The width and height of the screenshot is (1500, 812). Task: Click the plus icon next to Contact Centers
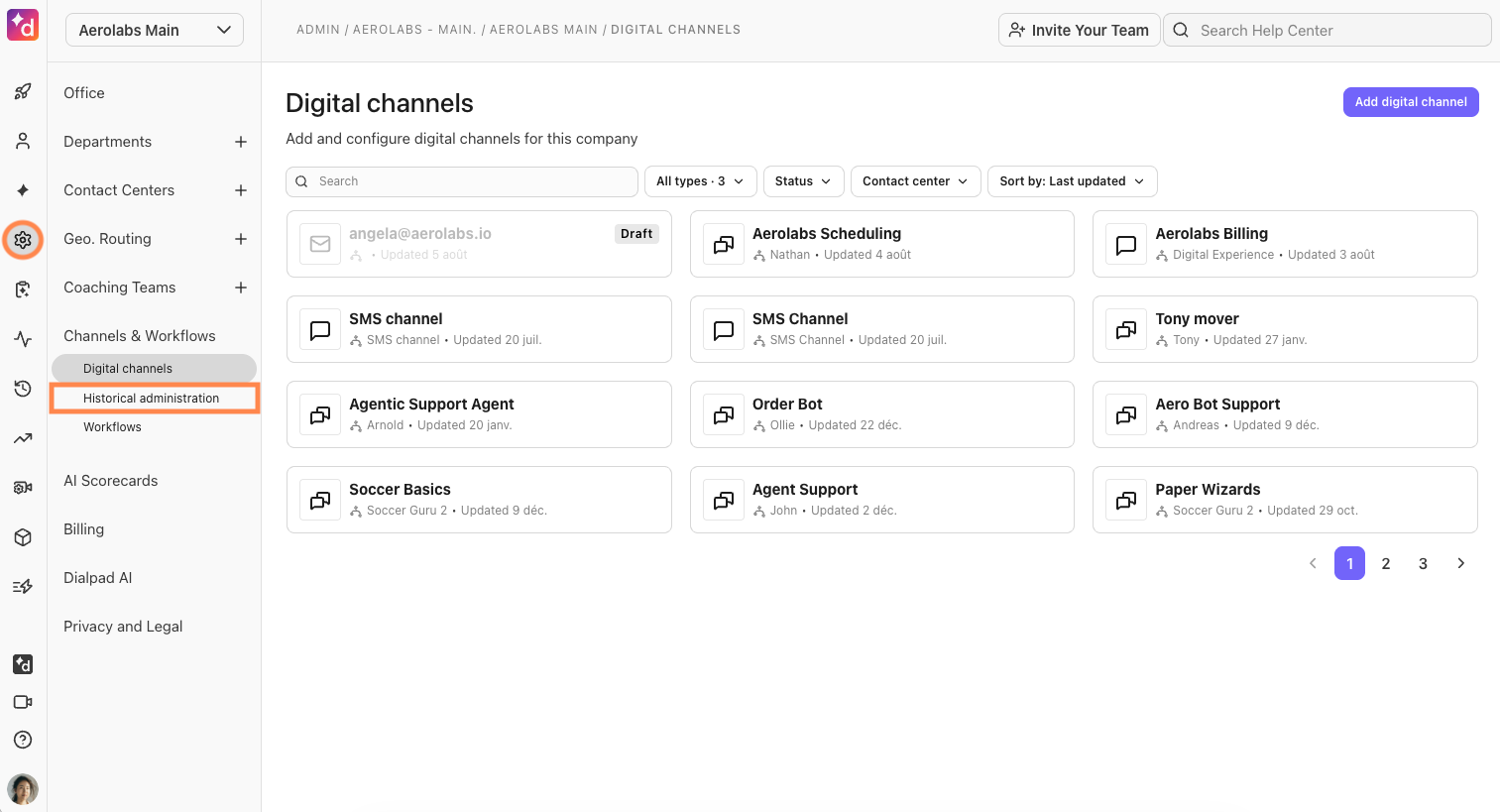pos(241,190)
